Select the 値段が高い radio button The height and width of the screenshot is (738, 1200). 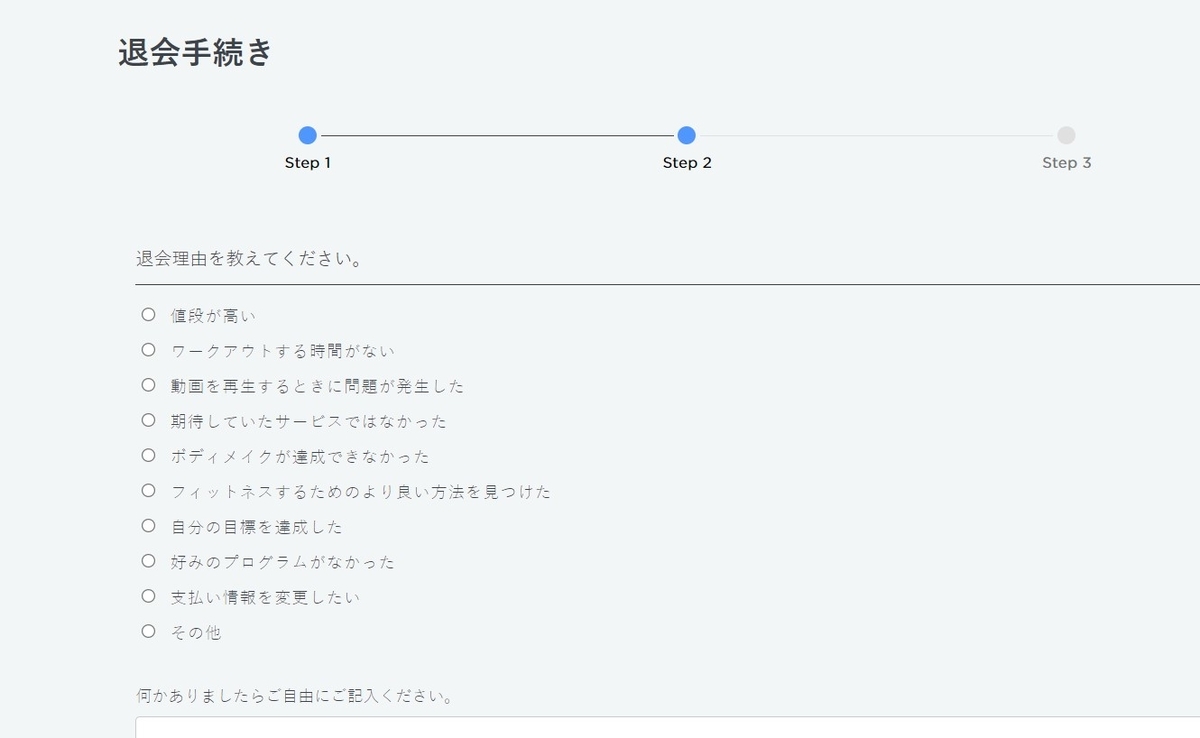coord(148,315)
